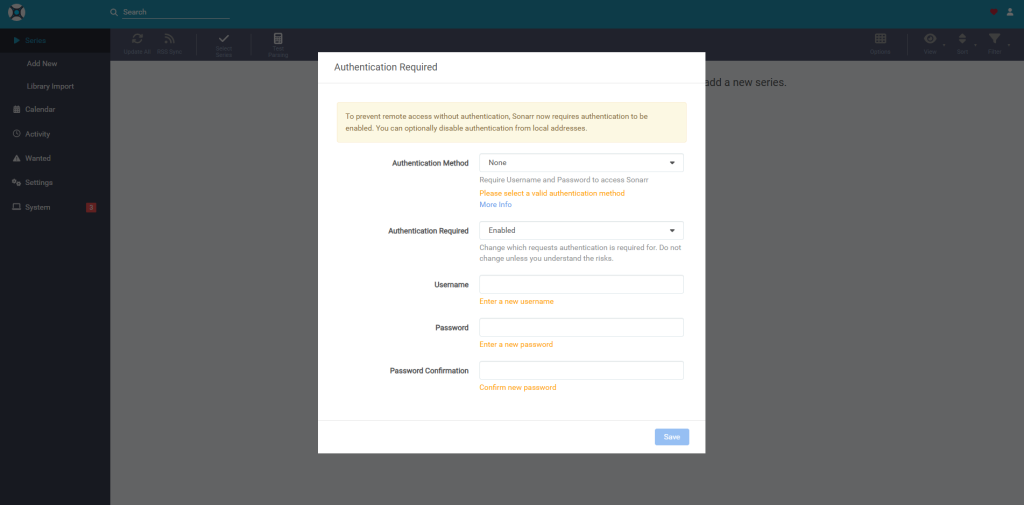Open the Sort dropdown in toolbar

click(962, 39)
